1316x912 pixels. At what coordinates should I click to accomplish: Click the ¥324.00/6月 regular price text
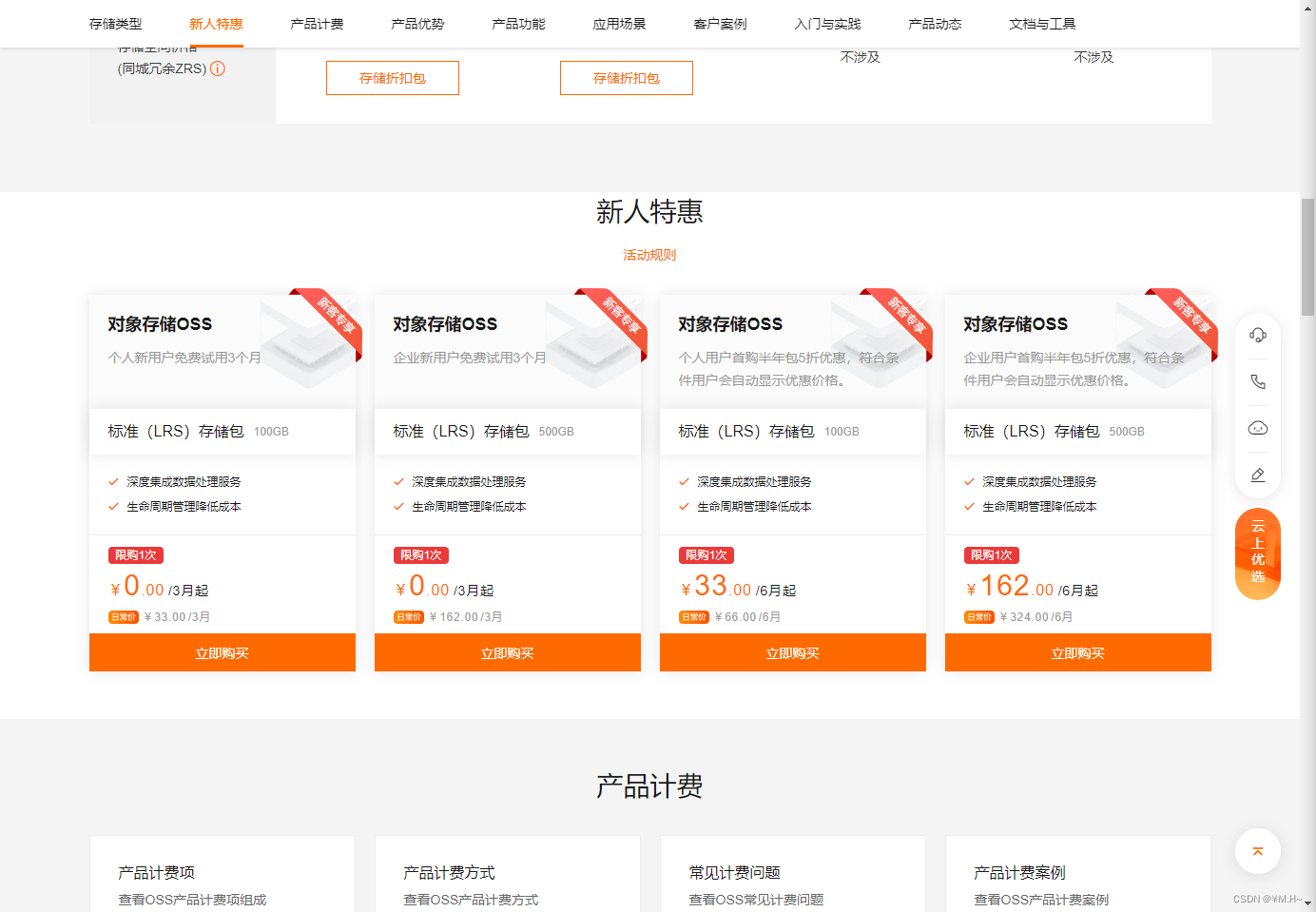click(x=1036, y=617)
